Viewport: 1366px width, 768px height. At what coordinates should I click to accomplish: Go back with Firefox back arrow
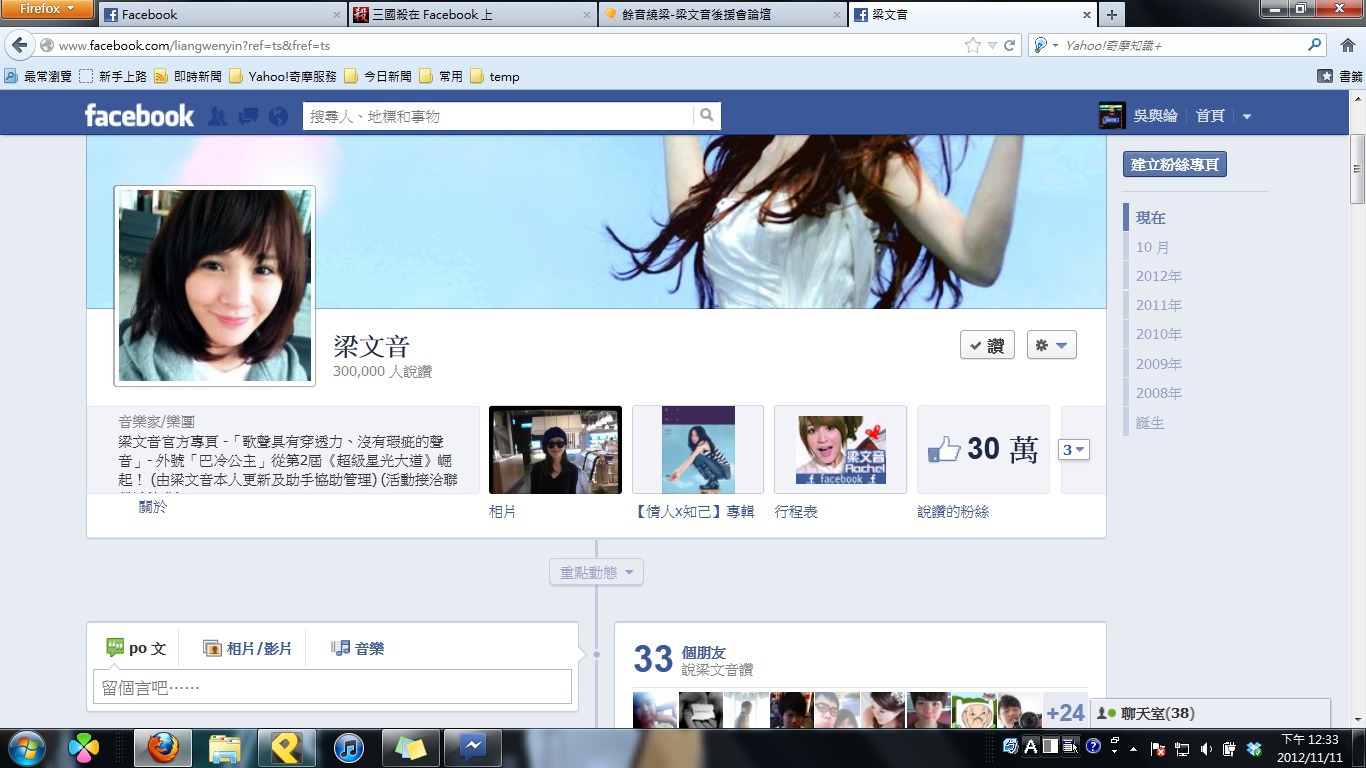(20, 45)
